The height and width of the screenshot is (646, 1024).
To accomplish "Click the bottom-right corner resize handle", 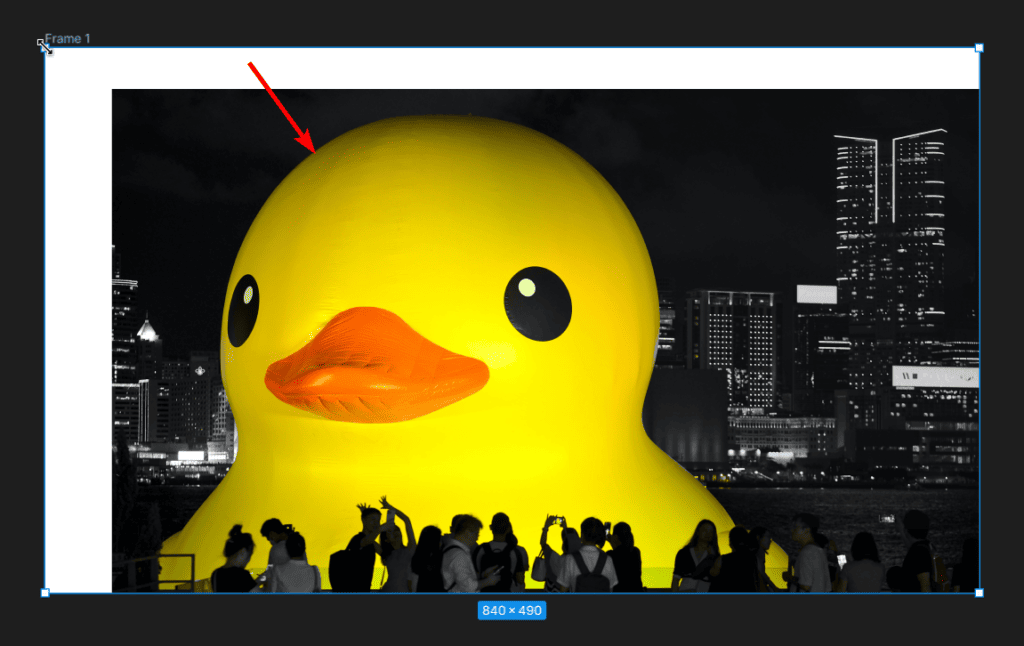I will coord(979,593).
